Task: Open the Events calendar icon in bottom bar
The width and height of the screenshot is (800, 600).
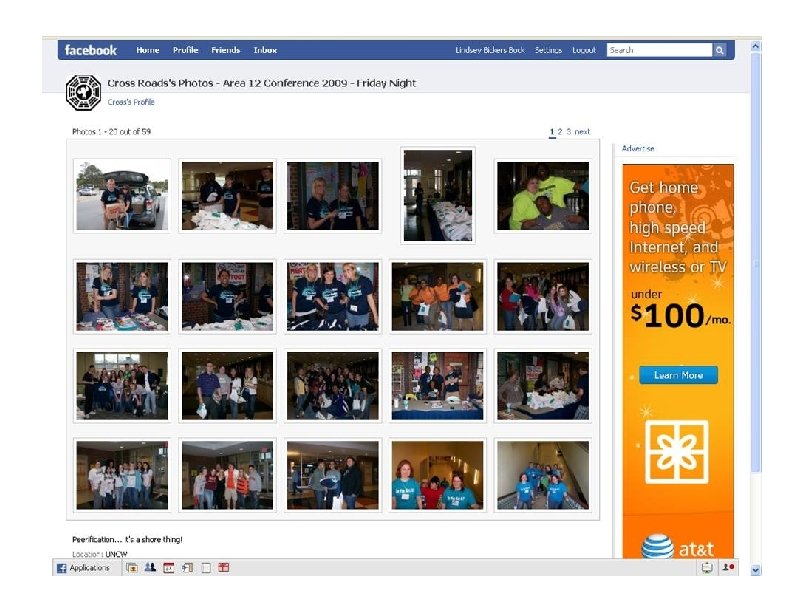Action: (x=168, y=567)
